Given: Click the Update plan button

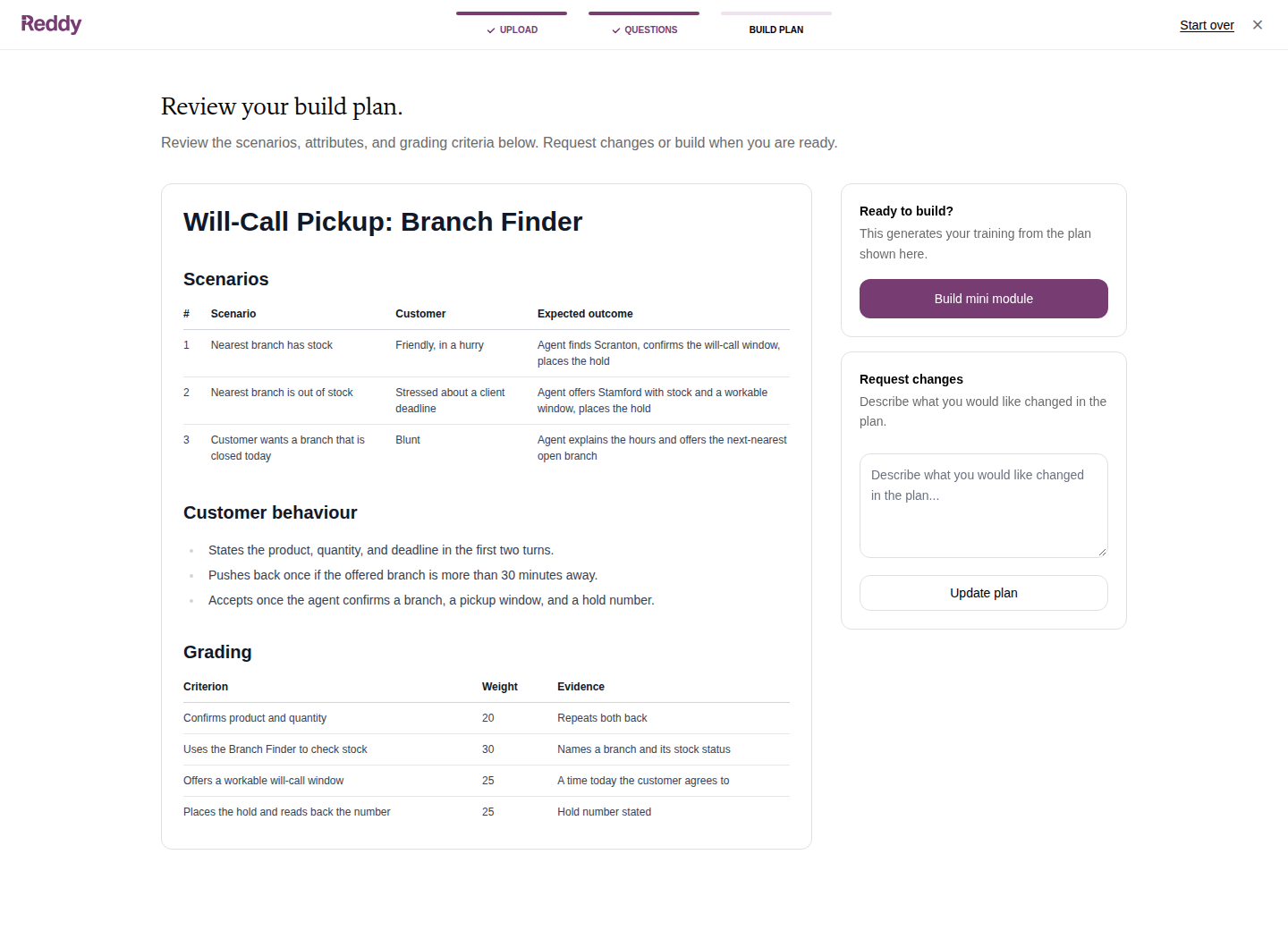Looking at the screenshot, I should click(984, 593).
